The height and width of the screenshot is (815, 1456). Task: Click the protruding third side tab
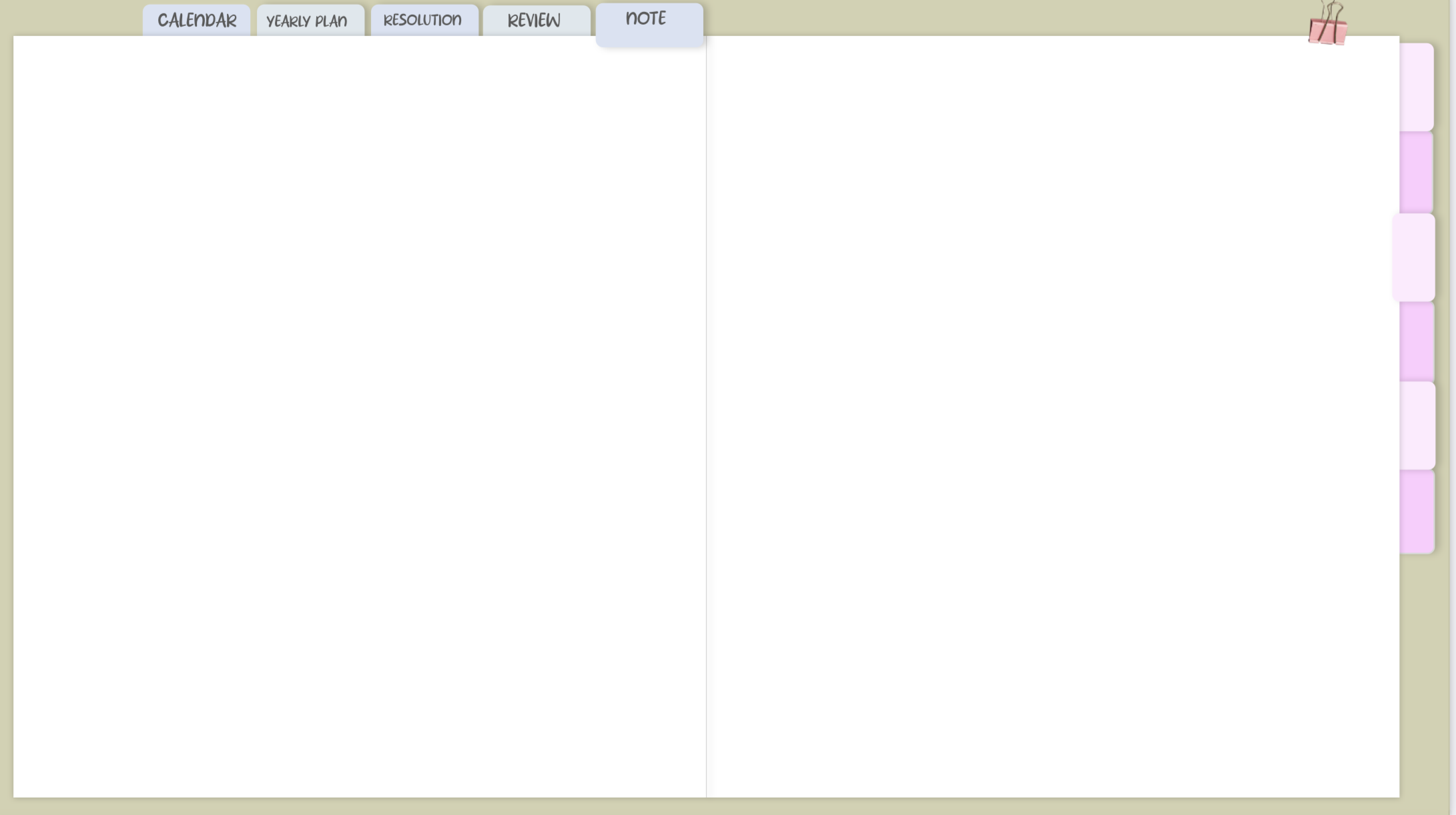(1414, 257)
